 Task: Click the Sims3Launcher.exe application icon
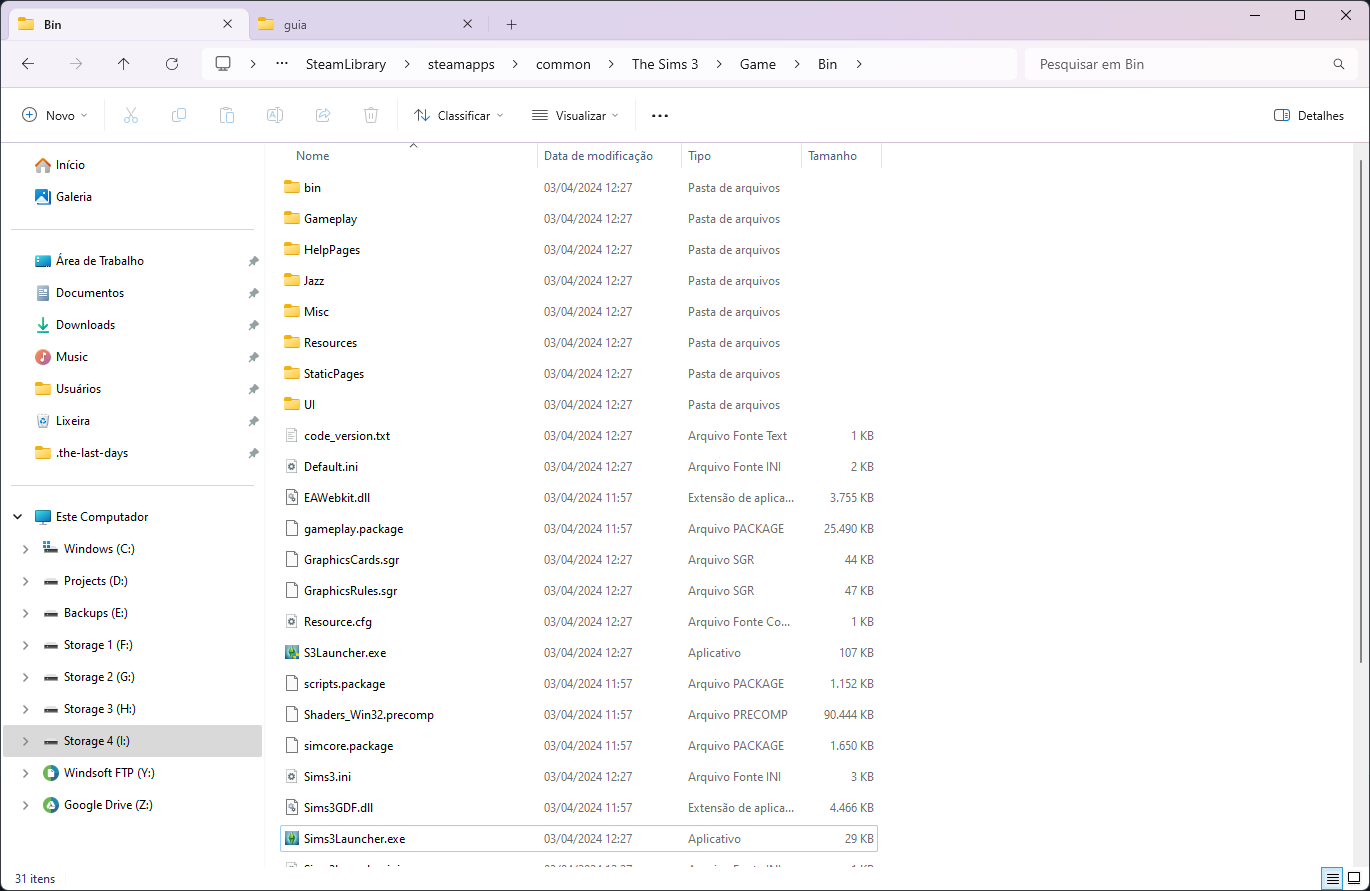coord(292,839)
